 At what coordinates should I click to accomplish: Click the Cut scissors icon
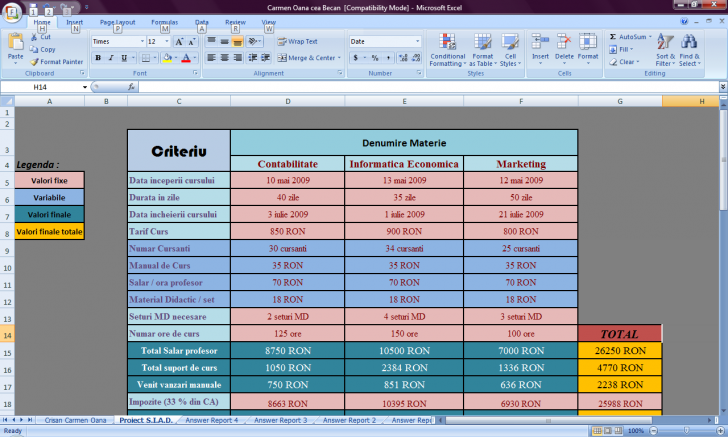point(35,37)
